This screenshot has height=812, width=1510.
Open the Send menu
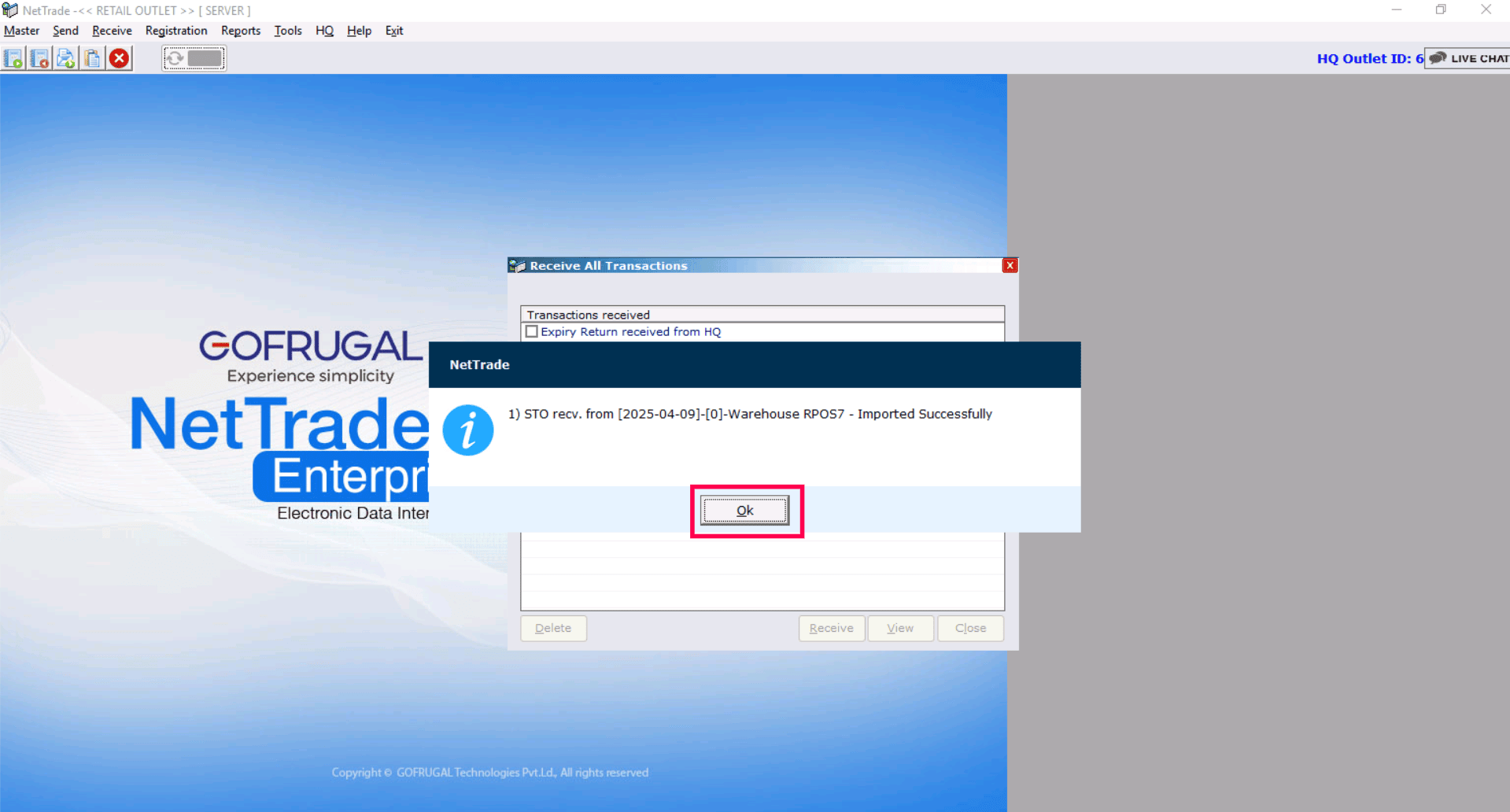[65, 31]
